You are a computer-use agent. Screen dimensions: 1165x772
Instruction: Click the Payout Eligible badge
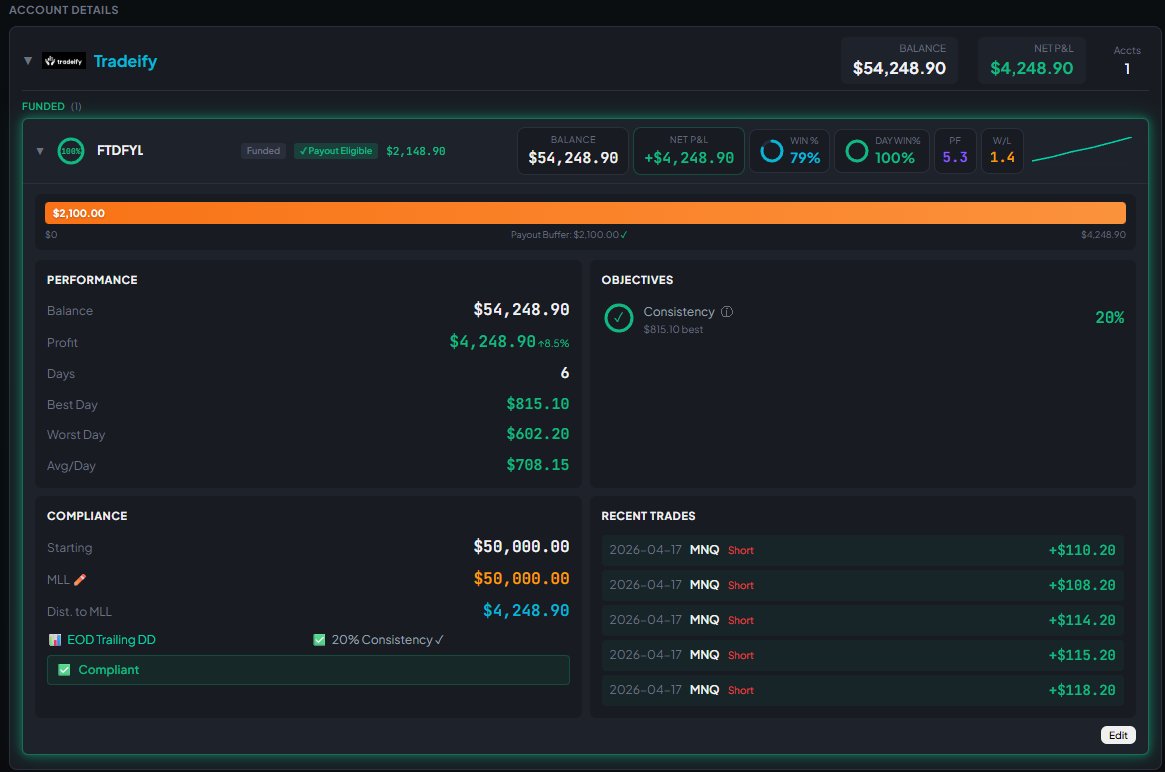point(336,151)
